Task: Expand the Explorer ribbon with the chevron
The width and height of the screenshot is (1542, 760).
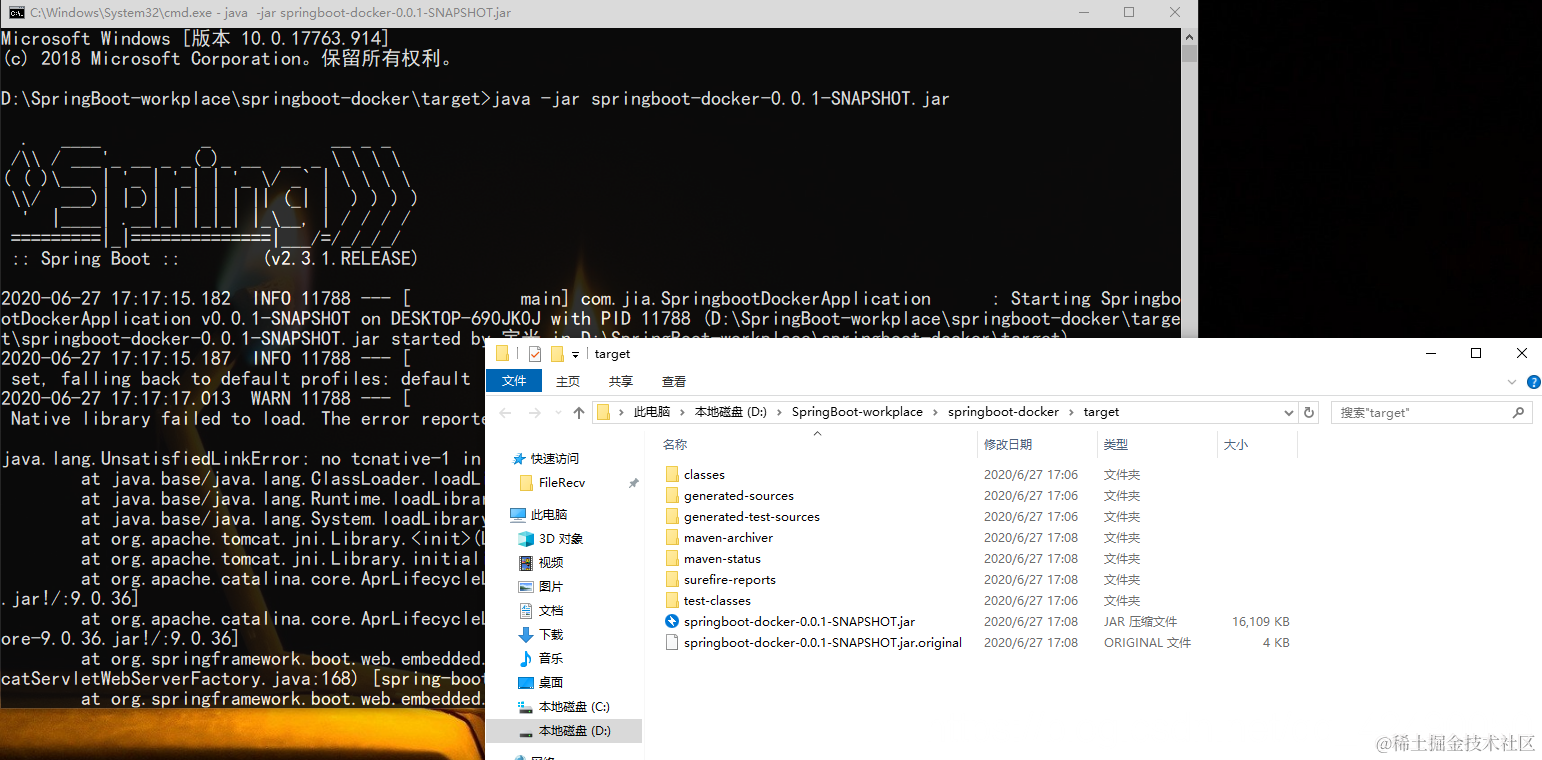Action: point(1512,382)
